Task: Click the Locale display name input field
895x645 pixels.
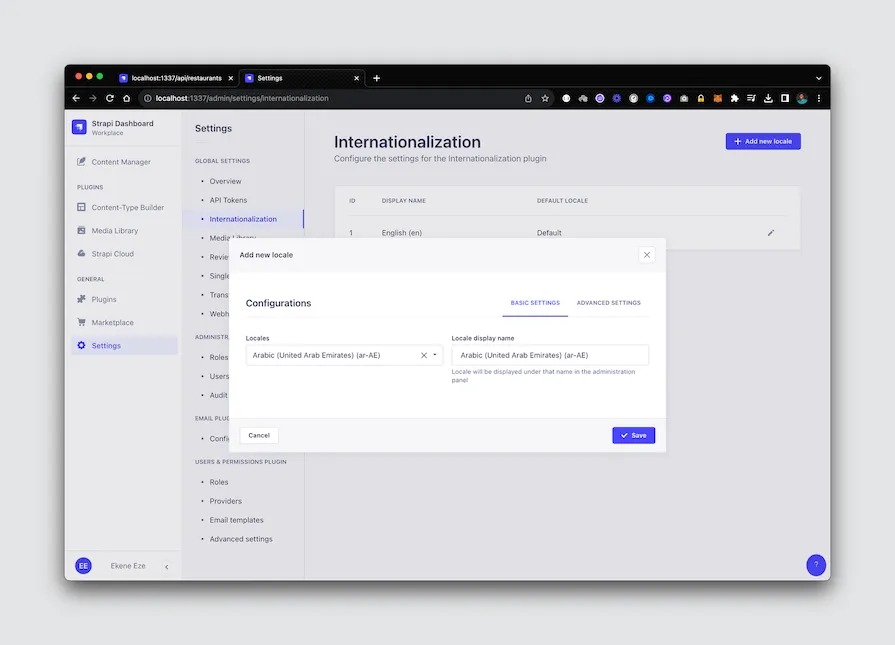Action: click(x=550, y=355)
